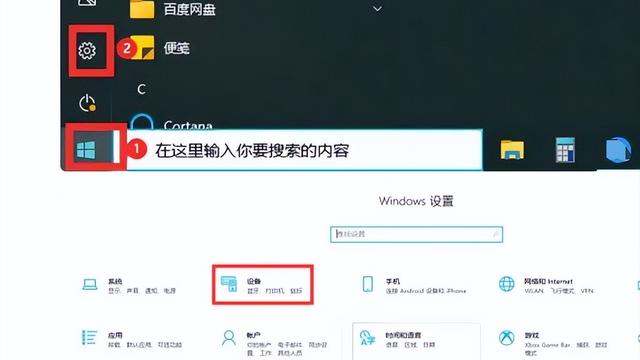This screenshot has width=640, height=360.
Task: Click the power icon in Start menu
Action: (87, 103)
